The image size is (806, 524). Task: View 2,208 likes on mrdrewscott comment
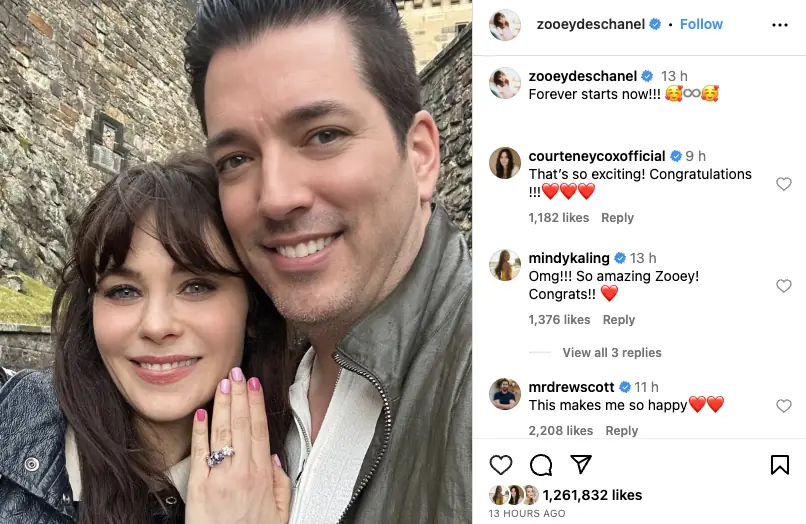[x=560, y=430]
